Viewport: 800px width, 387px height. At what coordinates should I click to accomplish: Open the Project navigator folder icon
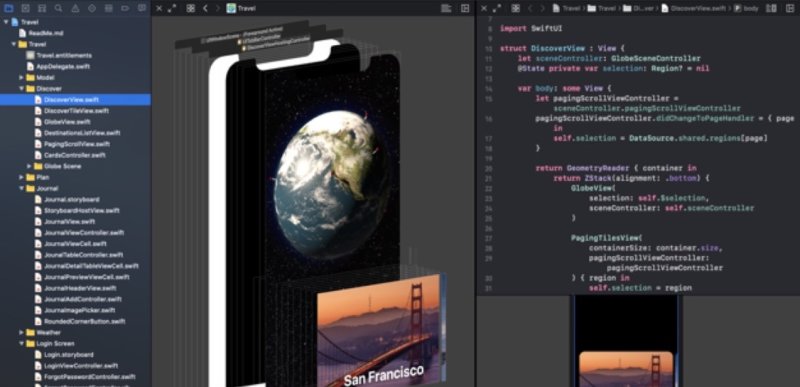point(9,8)
